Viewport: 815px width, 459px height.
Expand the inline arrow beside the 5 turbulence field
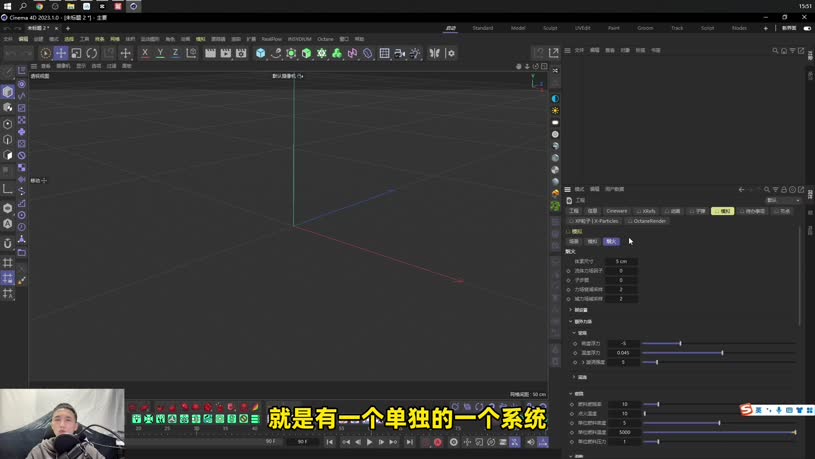point(583,362)
